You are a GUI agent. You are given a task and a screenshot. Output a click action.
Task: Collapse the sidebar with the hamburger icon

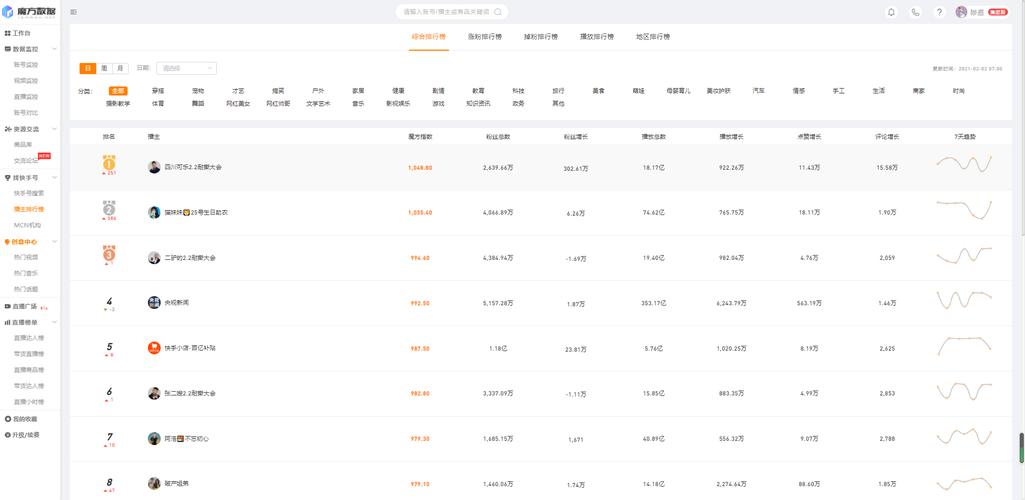coord(73,12)
